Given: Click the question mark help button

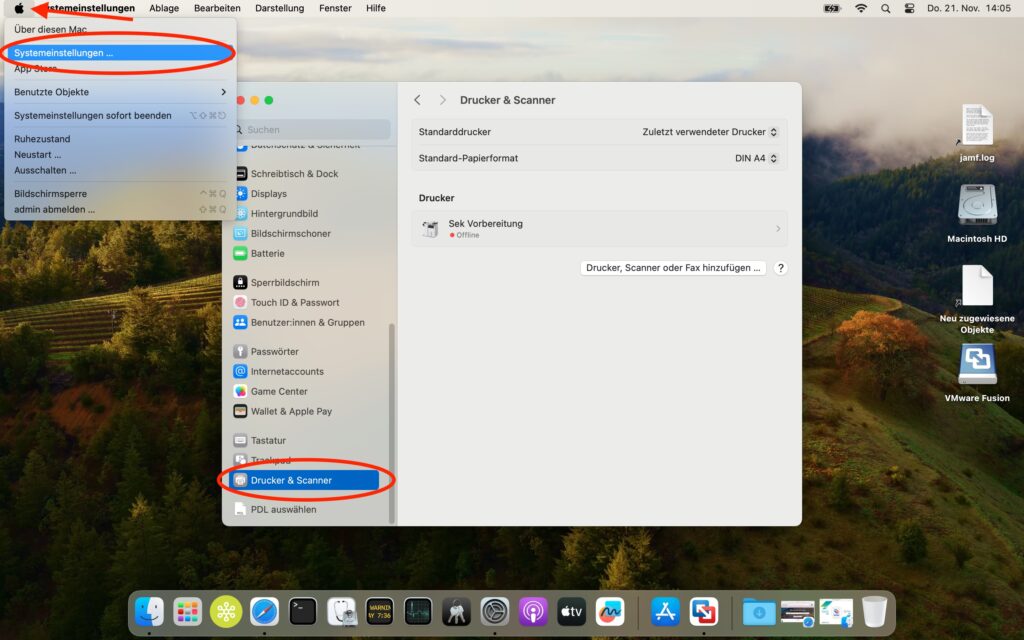Looking at the screenshot, I should 780,268.
